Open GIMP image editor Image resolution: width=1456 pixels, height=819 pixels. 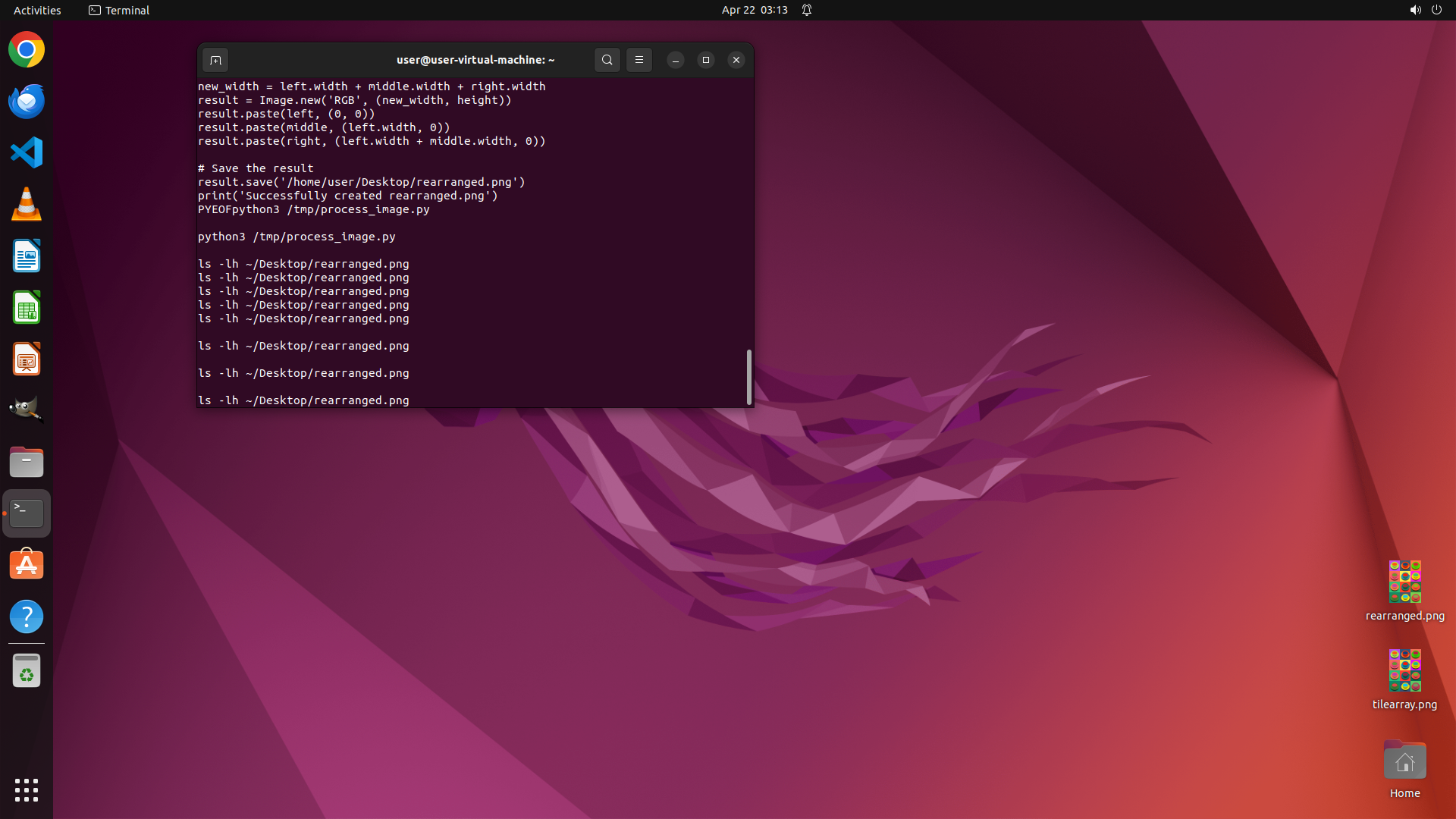tap(27, 410)
